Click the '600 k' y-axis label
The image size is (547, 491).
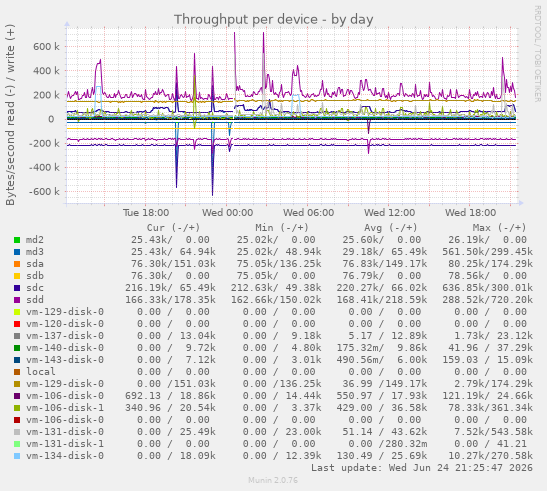[46, 47]
